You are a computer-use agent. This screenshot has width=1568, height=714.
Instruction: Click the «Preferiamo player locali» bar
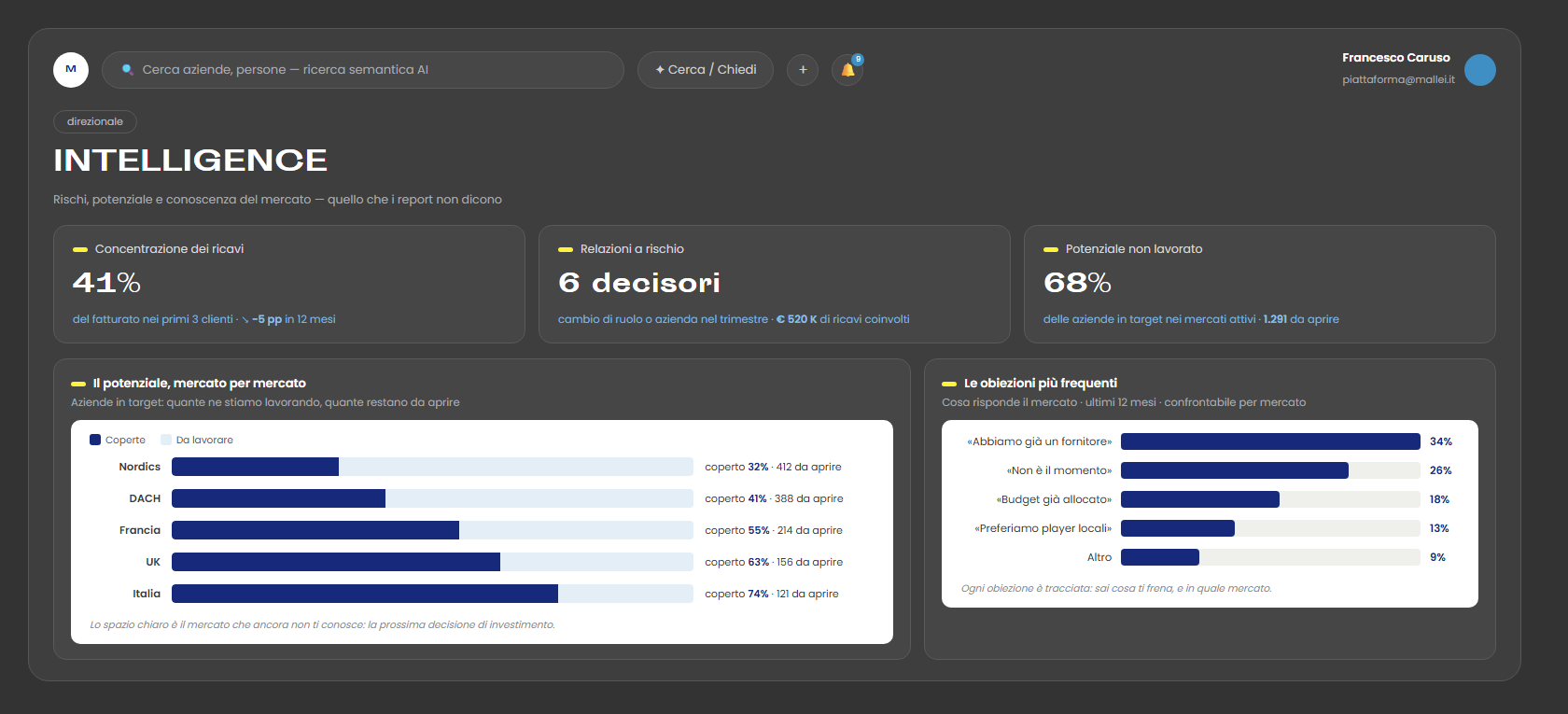pyautogui.click(x=1270, y=528)
